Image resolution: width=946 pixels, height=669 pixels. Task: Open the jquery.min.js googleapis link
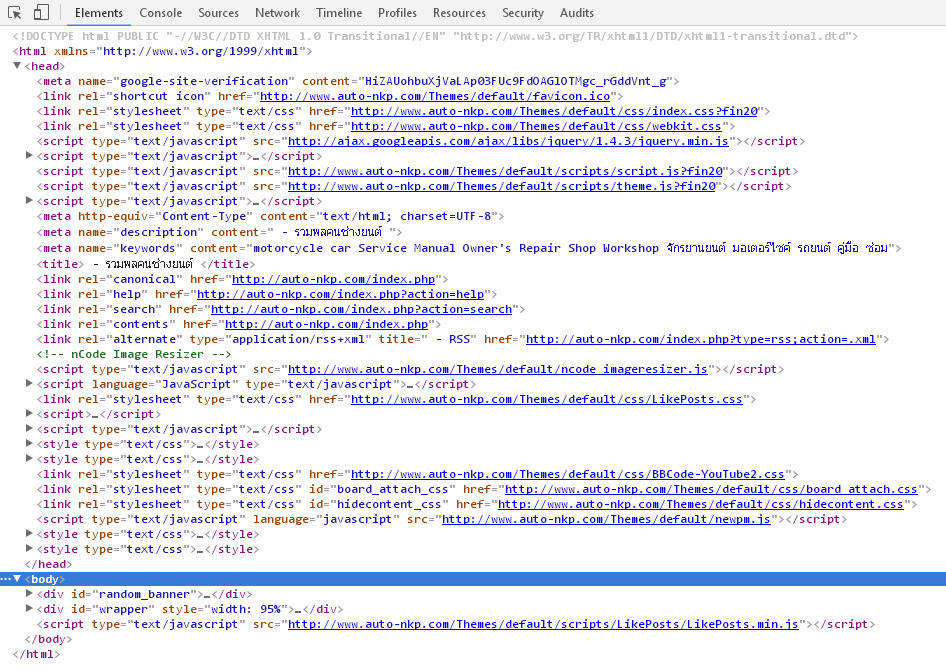pos(508,141)
